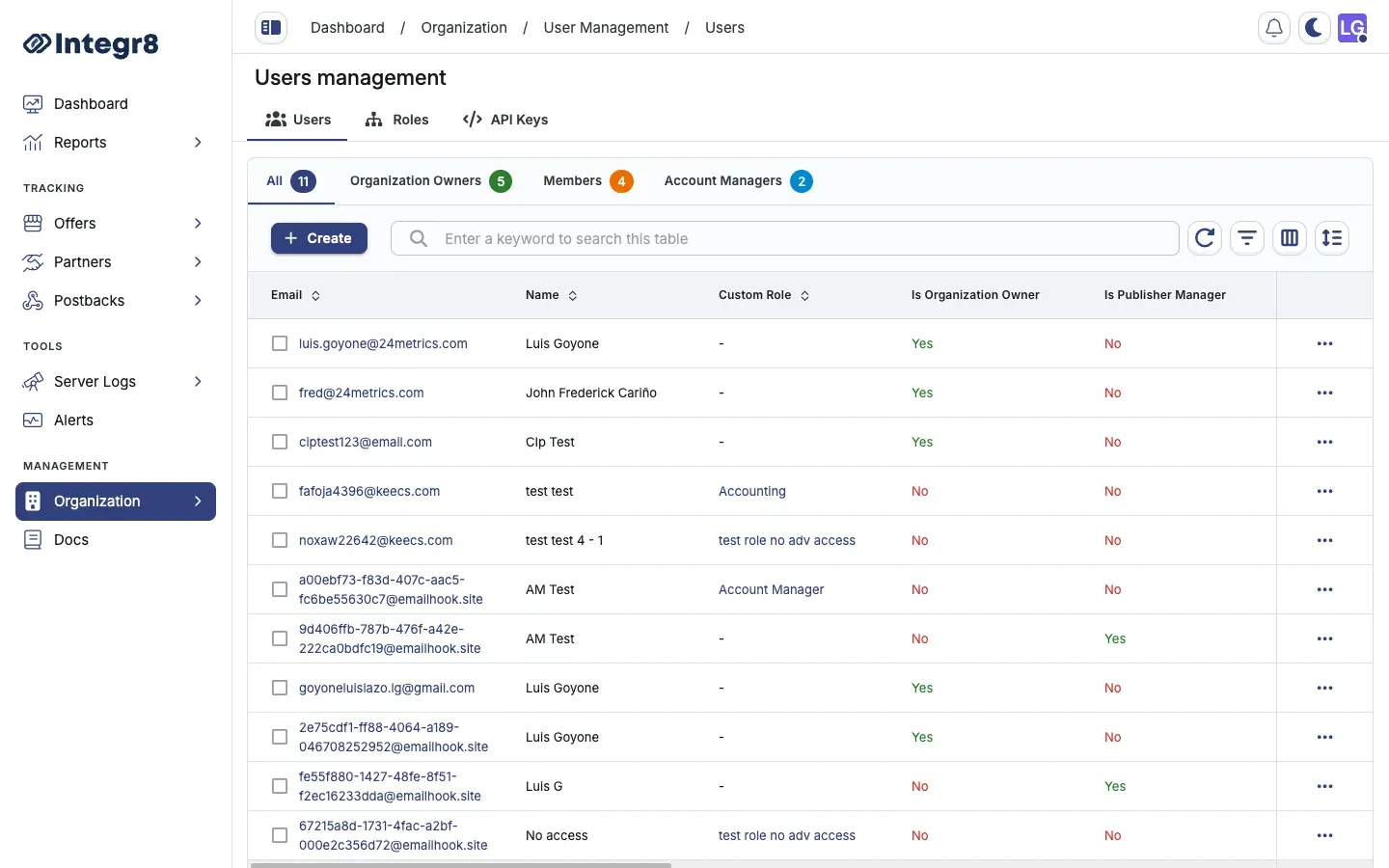1389x868 pixels.
Task: Select checkbox for fafoja4396@keecs.com
Action: [280, 491]
